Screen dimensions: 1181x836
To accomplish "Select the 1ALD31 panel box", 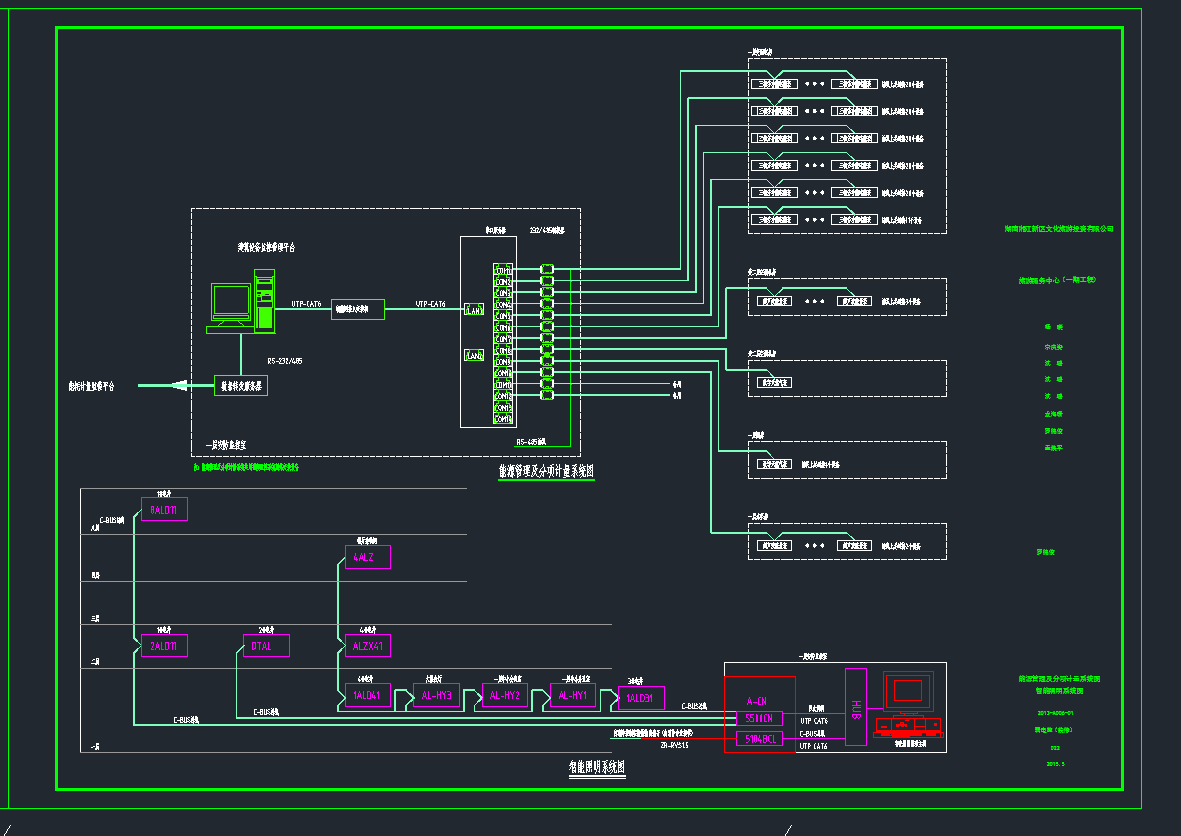I will coord(641,698).
